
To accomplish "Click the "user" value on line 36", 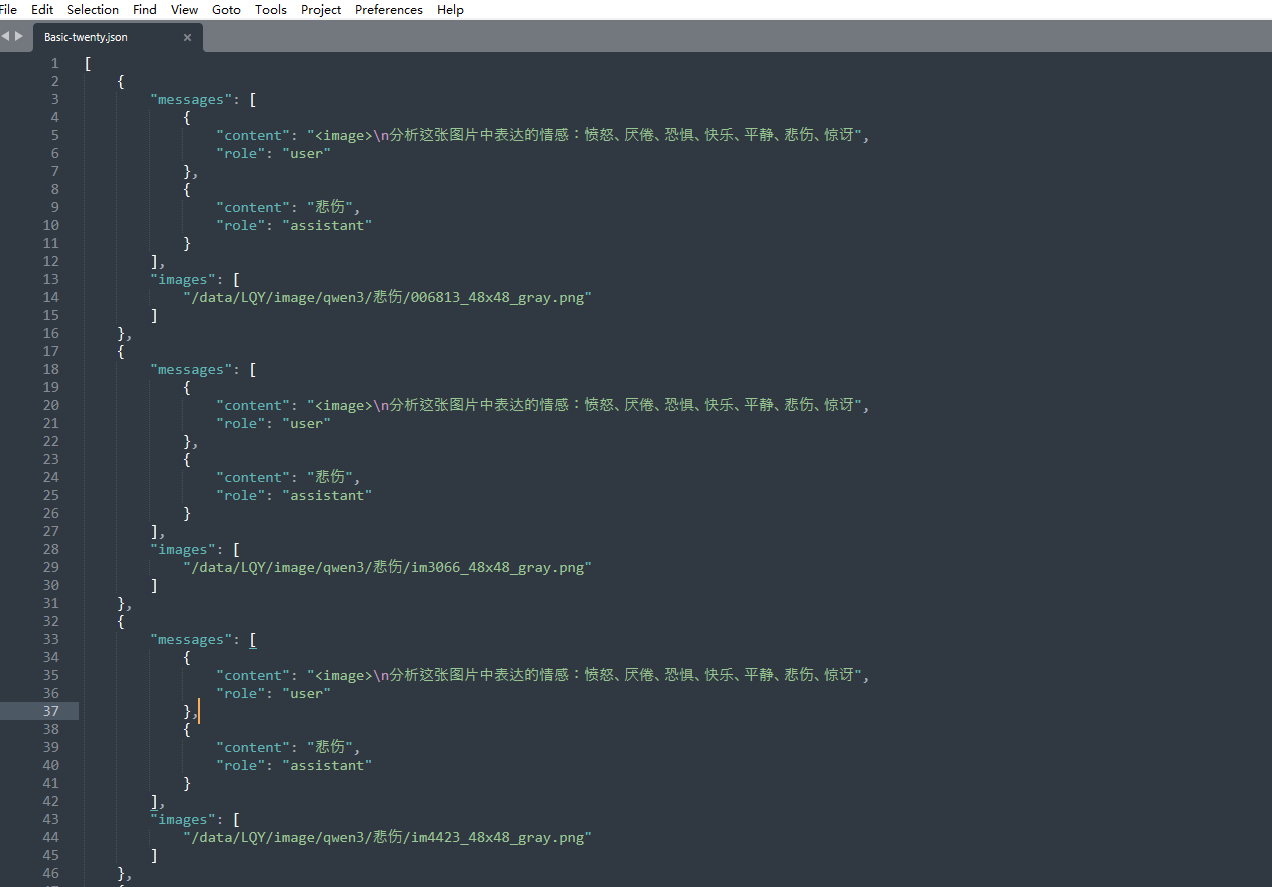I will pos(306,693).
